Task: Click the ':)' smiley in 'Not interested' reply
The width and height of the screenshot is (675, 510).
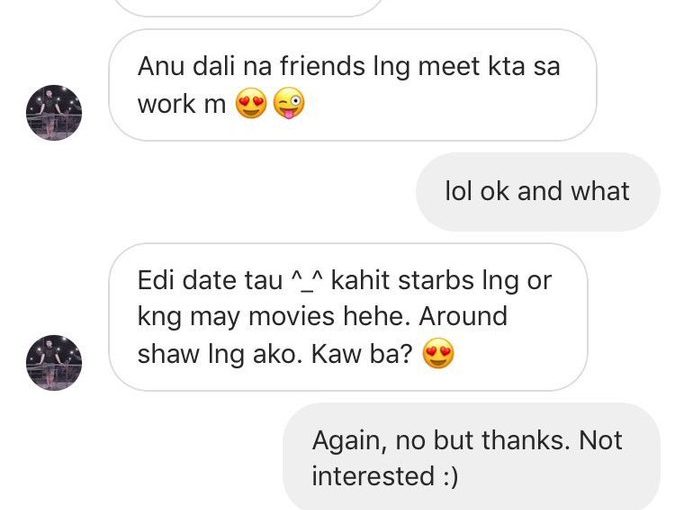Action: tap(449, 477)
